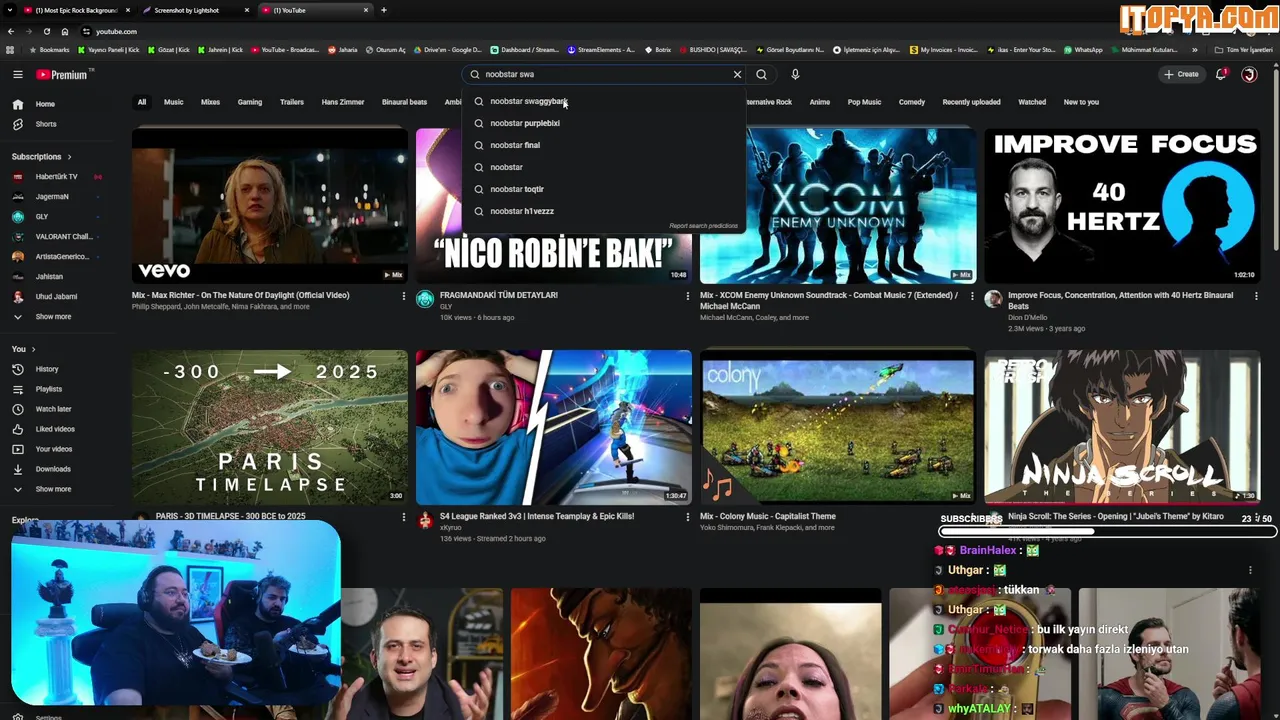Click in the YouTube search field

coord(605,74)
